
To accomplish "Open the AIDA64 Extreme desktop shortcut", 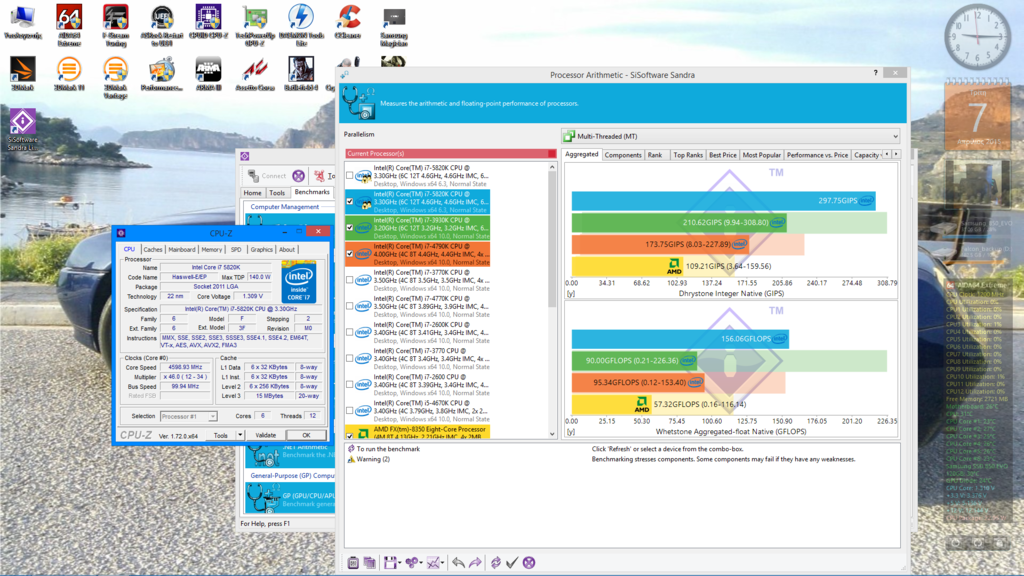I will coord(69,25).
